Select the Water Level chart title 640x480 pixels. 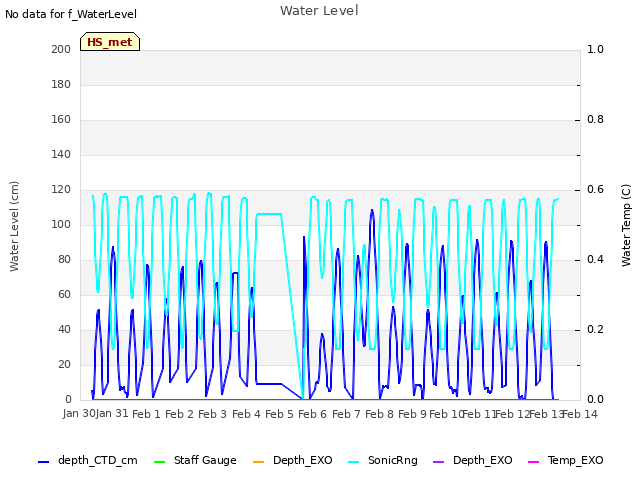point(319,10)
